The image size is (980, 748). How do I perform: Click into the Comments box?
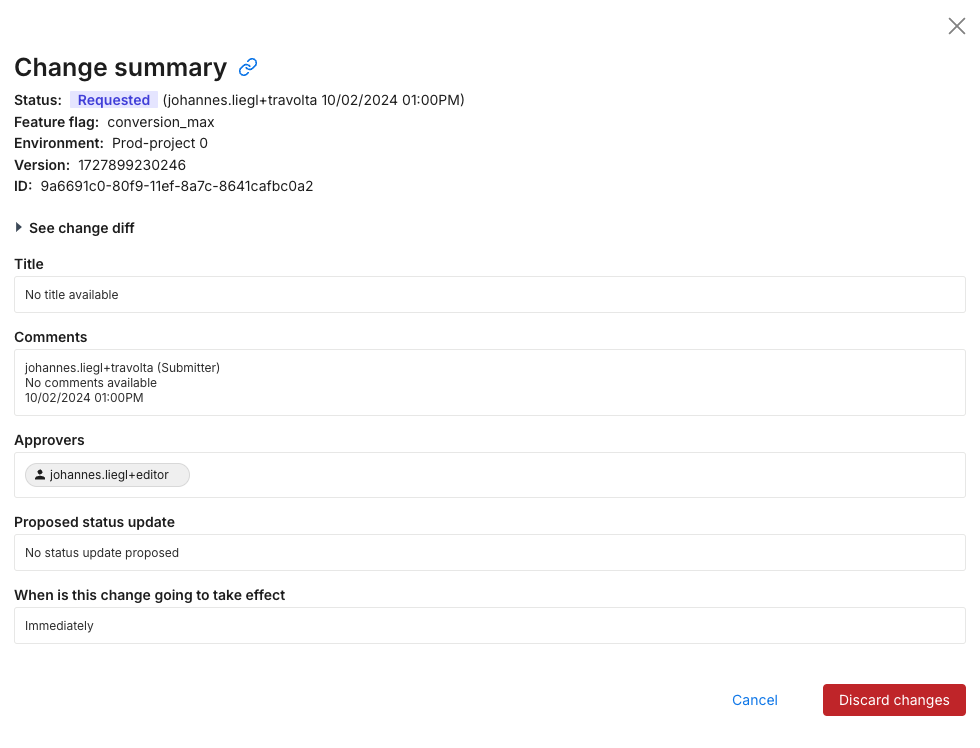point(489,382)
